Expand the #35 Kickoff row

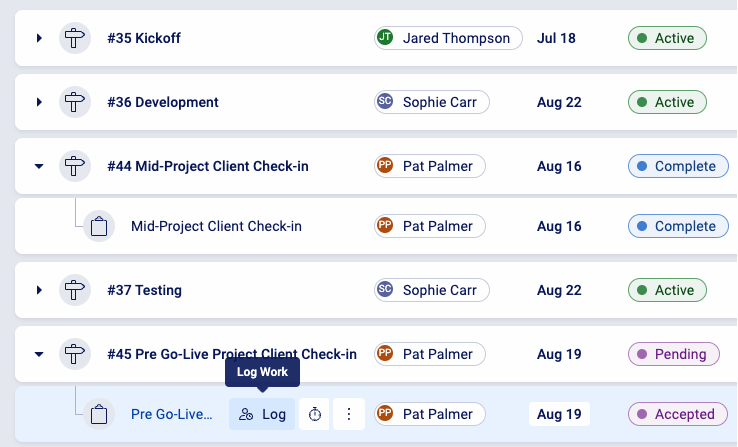[39, 39]
